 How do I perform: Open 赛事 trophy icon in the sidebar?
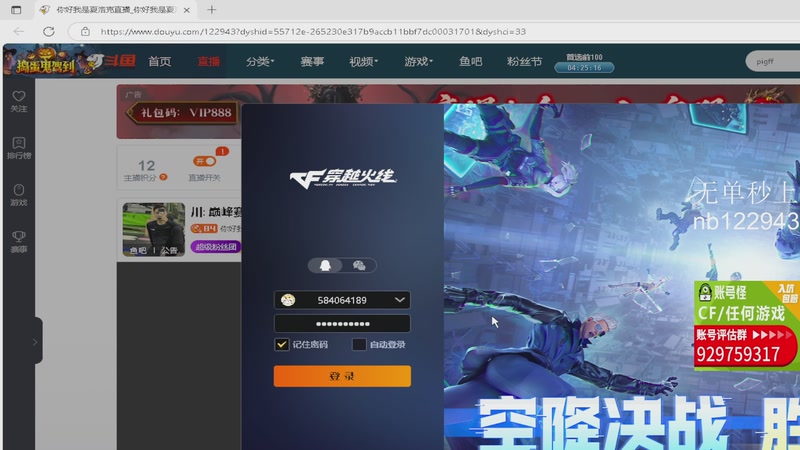click(19, 242)
